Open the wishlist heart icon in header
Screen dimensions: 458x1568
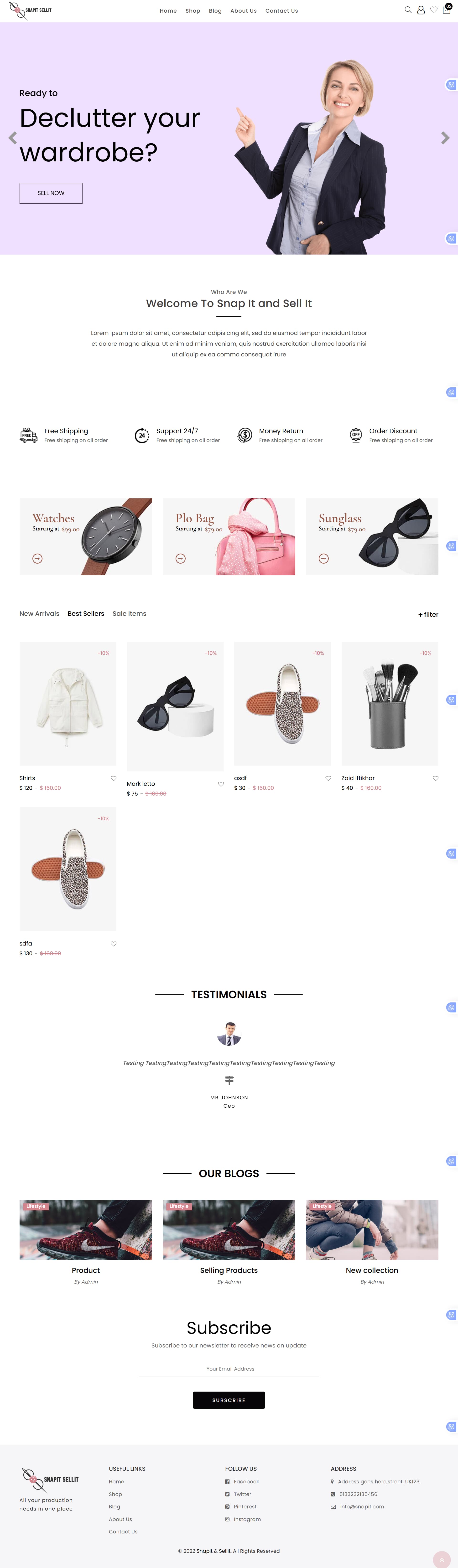coord(434,10)
